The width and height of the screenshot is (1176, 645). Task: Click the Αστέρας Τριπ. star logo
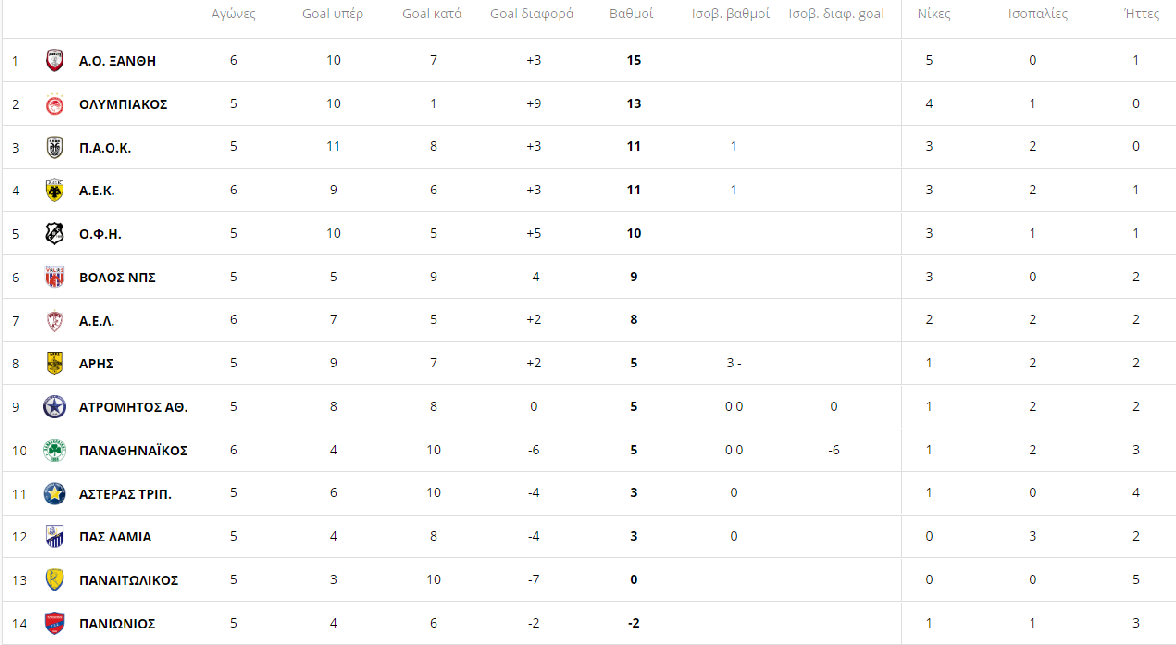[x=55, y=493]
